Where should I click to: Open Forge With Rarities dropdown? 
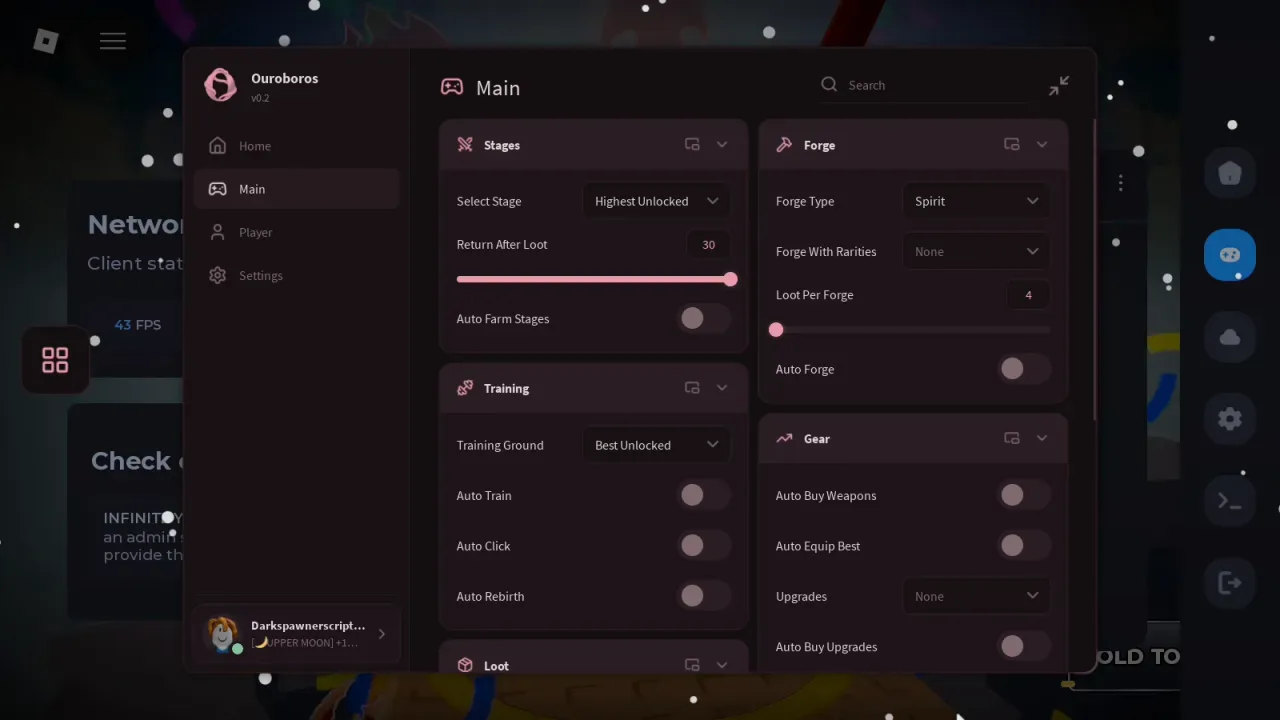click(x=976, y=252)
